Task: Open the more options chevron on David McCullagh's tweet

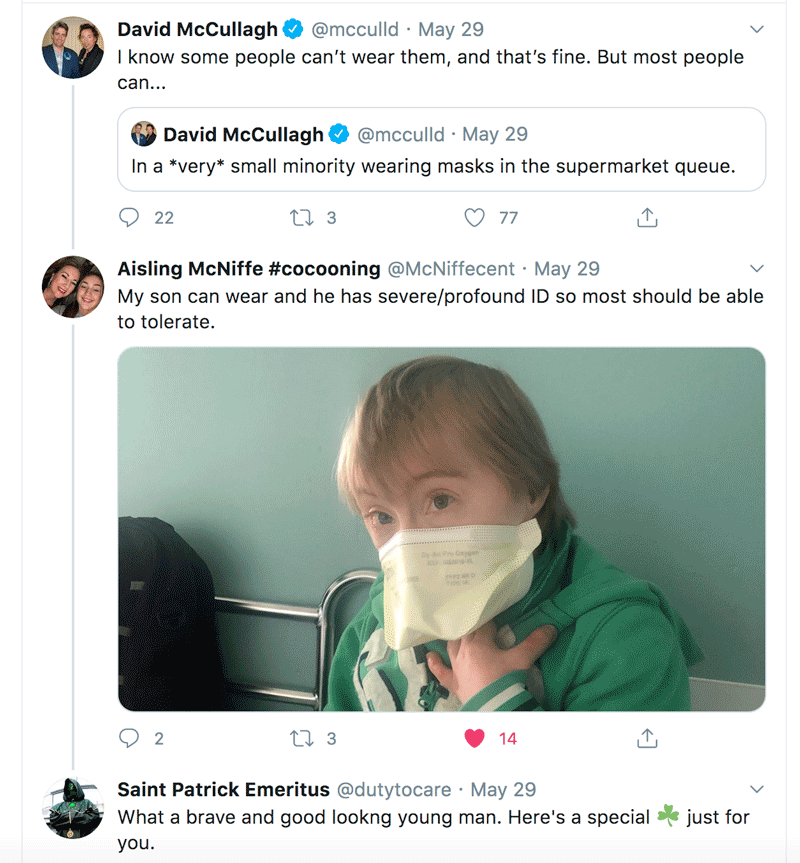Action: point(757,29)
